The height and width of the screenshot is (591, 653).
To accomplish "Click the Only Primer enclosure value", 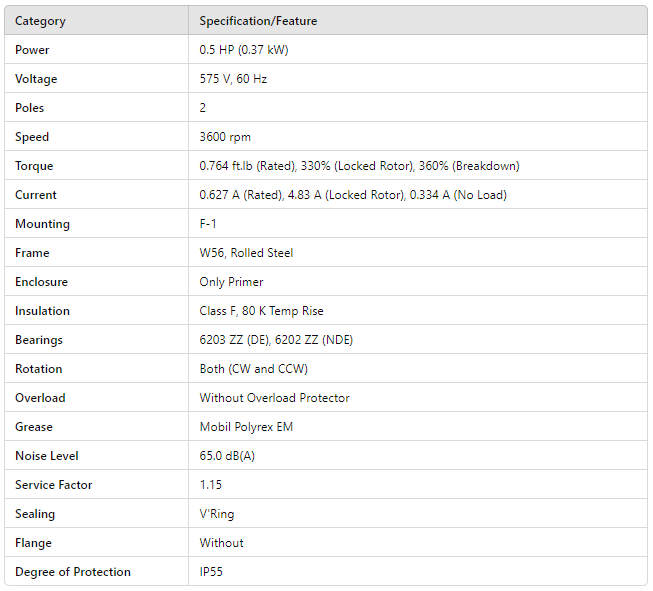I will [x=231, y=282].
